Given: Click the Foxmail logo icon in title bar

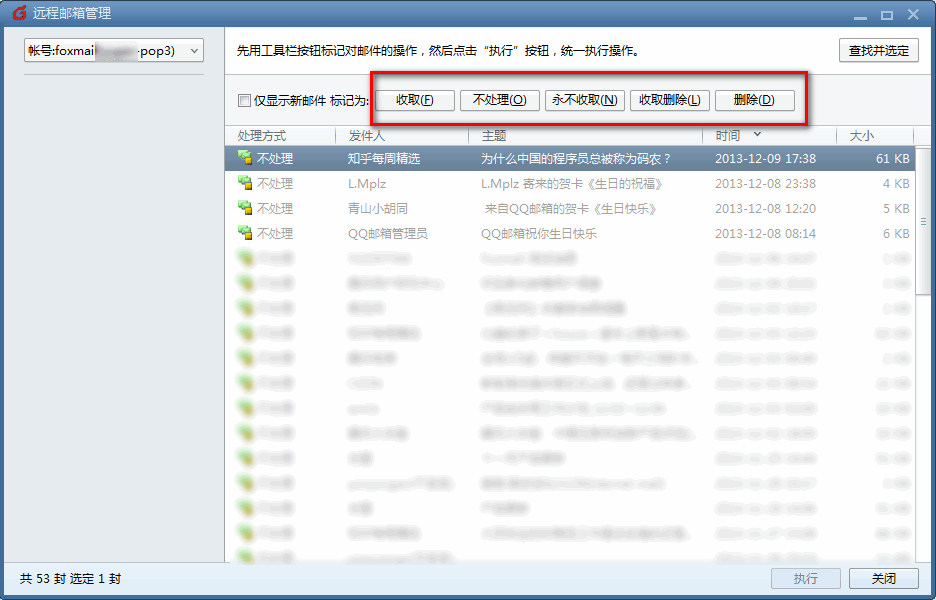Looking at the screenshot, I should (19, 14).
